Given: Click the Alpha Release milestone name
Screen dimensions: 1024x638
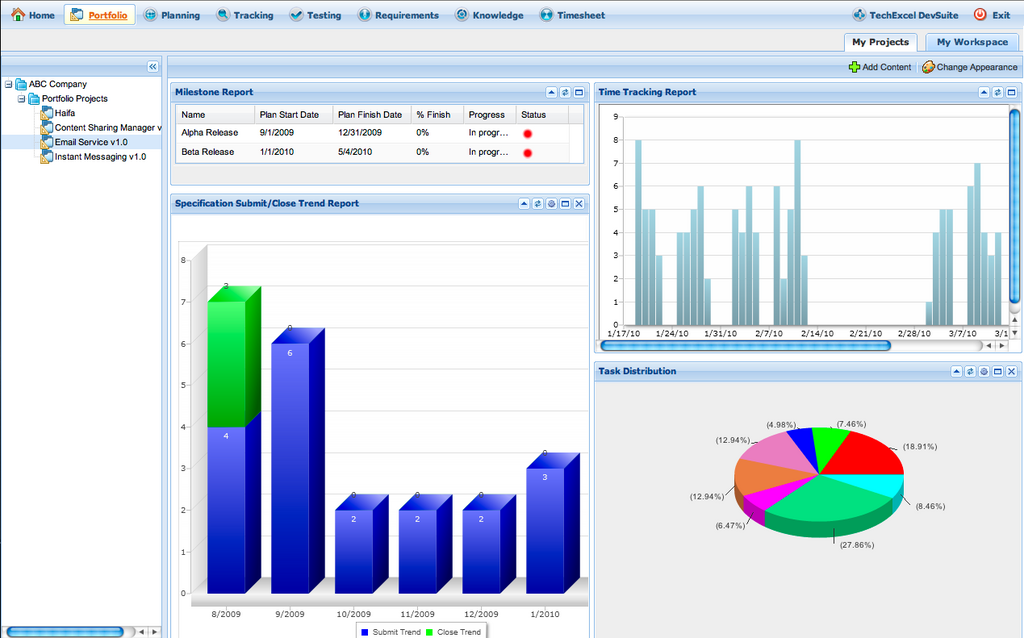Looking at the screenshot, I should coord(210,133).
